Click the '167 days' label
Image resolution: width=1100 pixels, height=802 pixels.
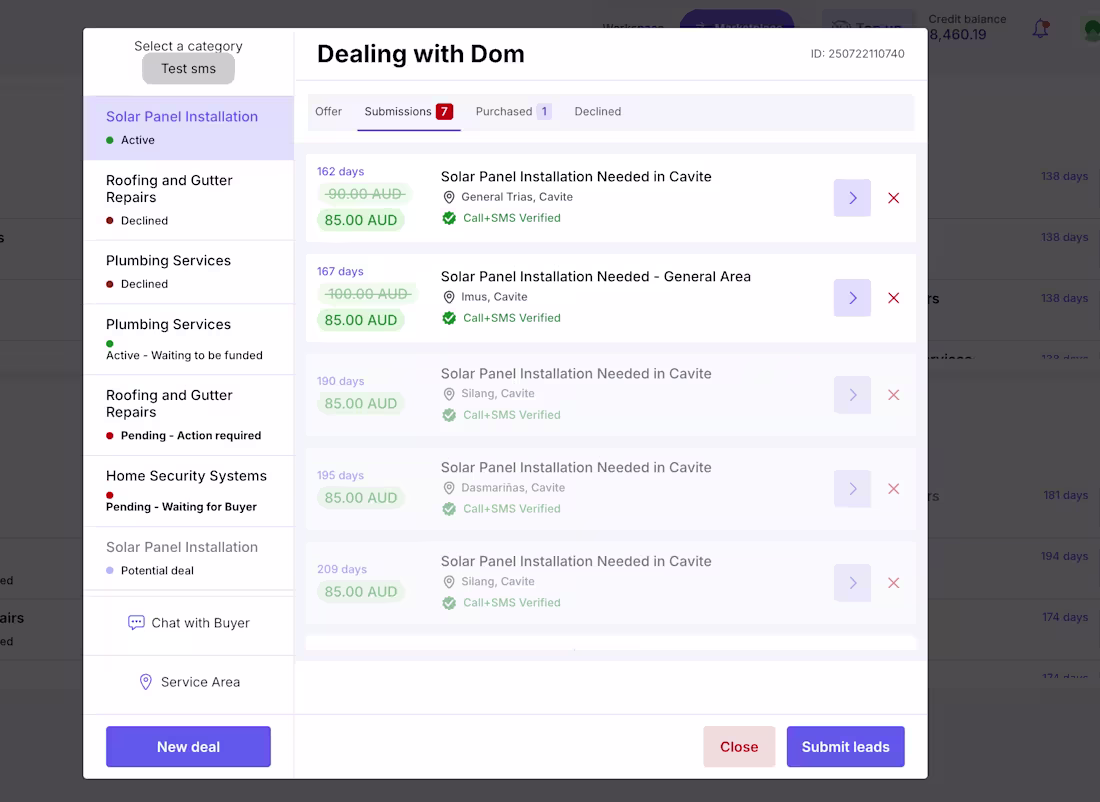pyautogui.click(x=340, y=271)
